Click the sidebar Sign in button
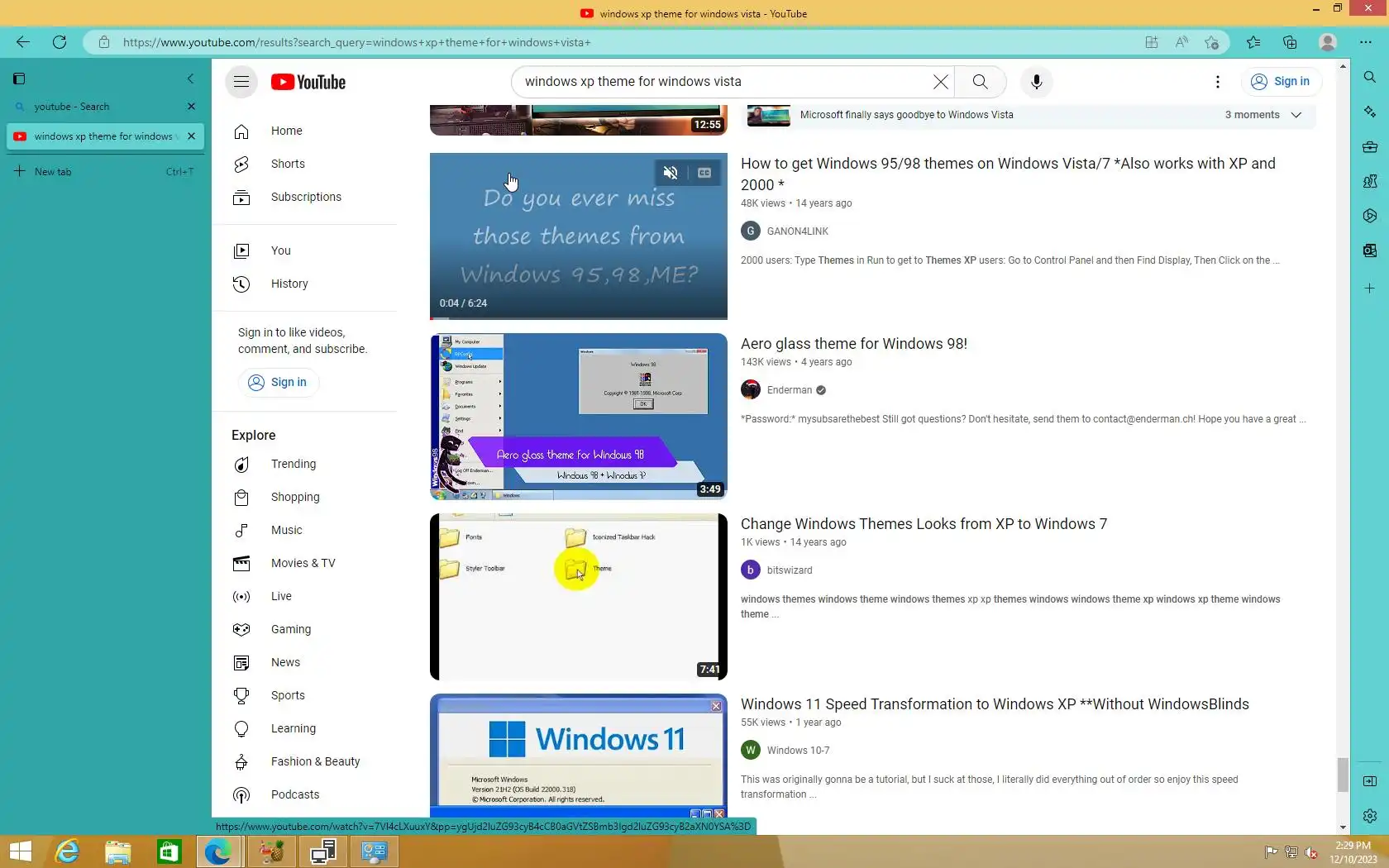This screenshot has height=868, width=1389. coord(278,382)
